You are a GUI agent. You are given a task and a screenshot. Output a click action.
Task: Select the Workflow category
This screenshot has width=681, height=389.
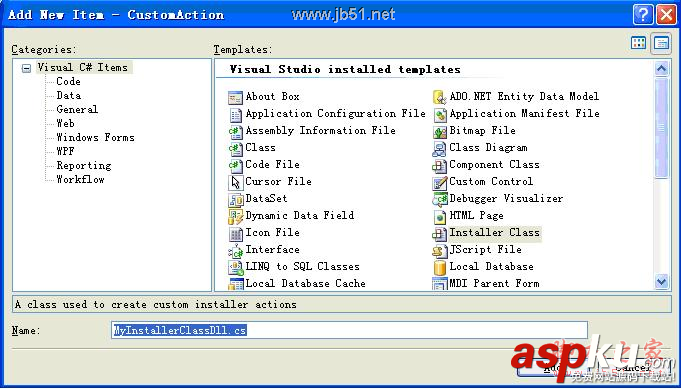(x=80, y=179)
